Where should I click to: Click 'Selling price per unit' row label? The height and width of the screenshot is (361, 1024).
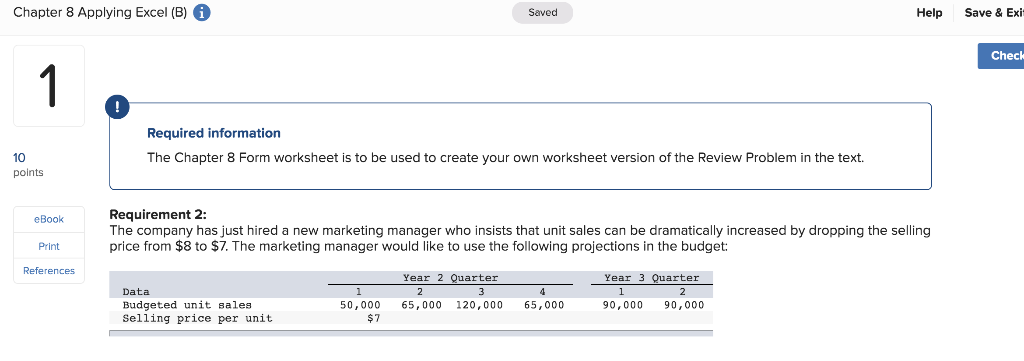(x=197, y=319)
